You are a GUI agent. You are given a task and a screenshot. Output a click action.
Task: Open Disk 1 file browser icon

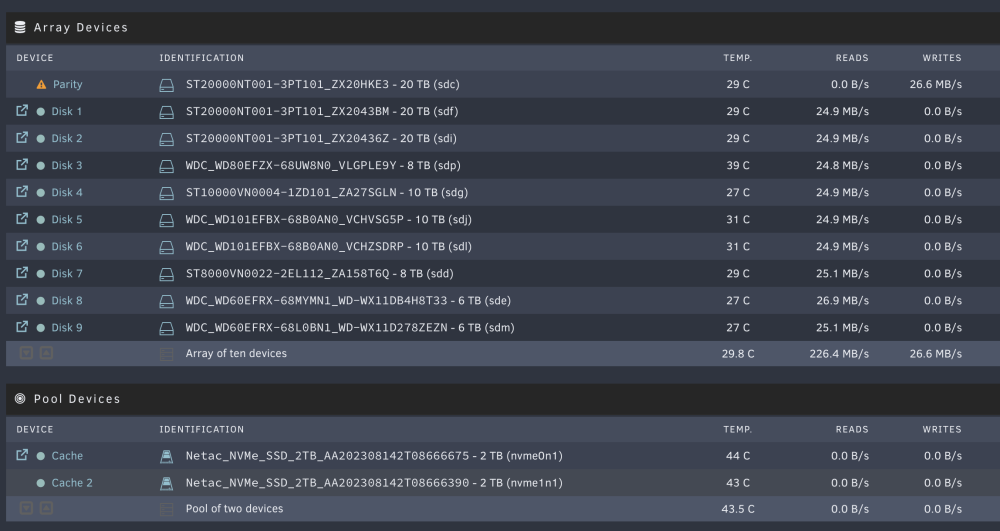[22, 111]
